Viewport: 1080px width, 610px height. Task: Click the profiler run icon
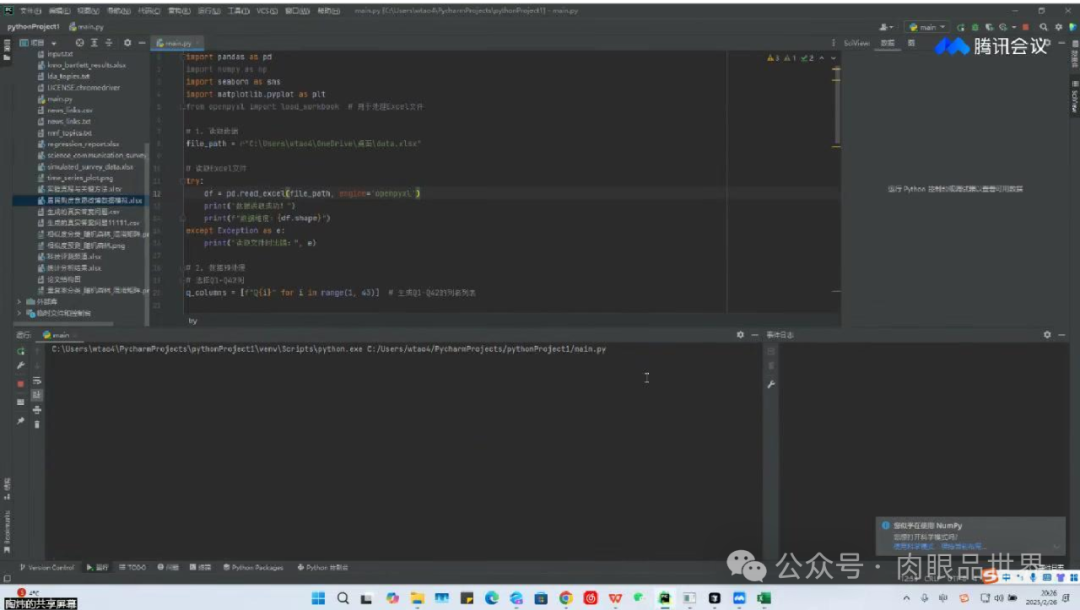coord(1004,27)
